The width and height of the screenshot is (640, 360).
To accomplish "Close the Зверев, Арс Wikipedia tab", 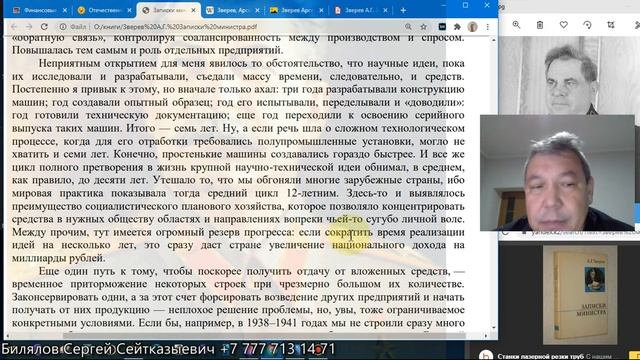I will pos(257,11).
